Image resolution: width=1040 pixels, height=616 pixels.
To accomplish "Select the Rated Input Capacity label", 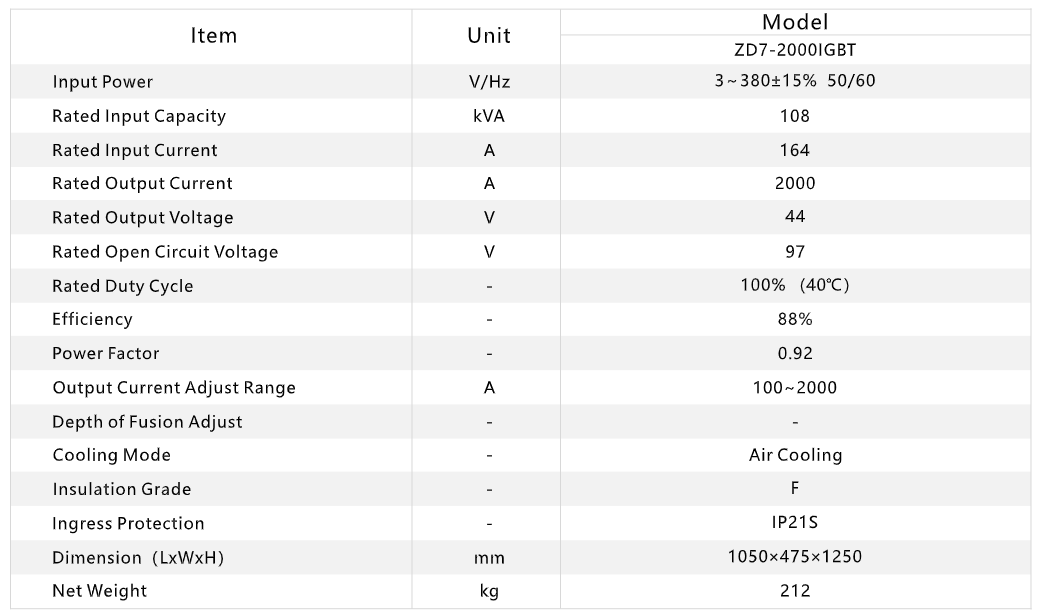I will [139, 116].
